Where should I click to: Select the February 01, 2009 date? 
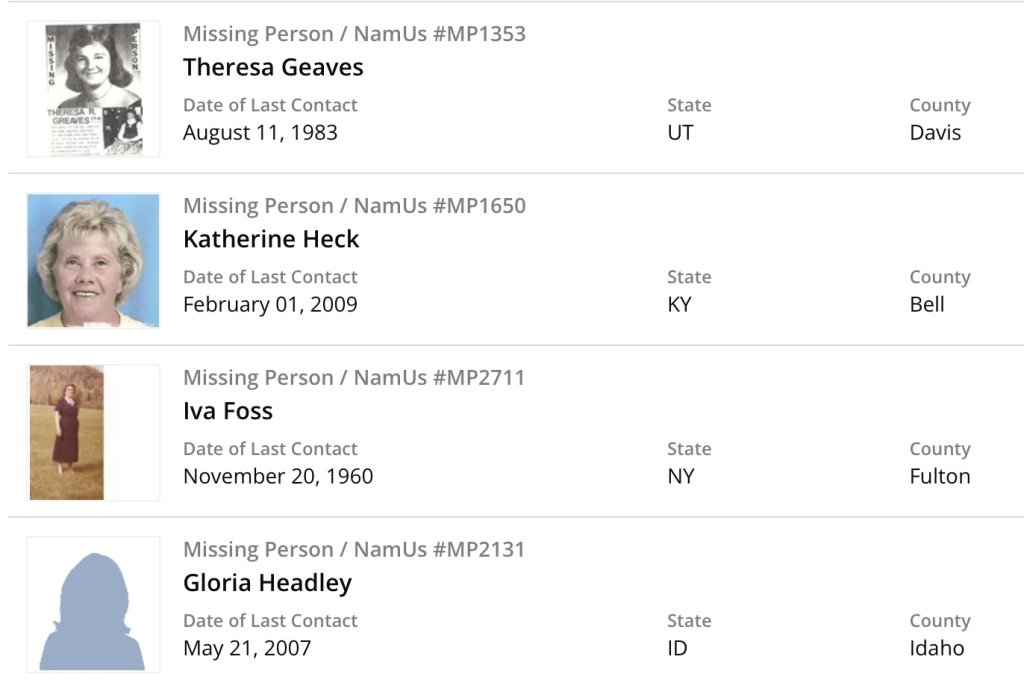270,304
